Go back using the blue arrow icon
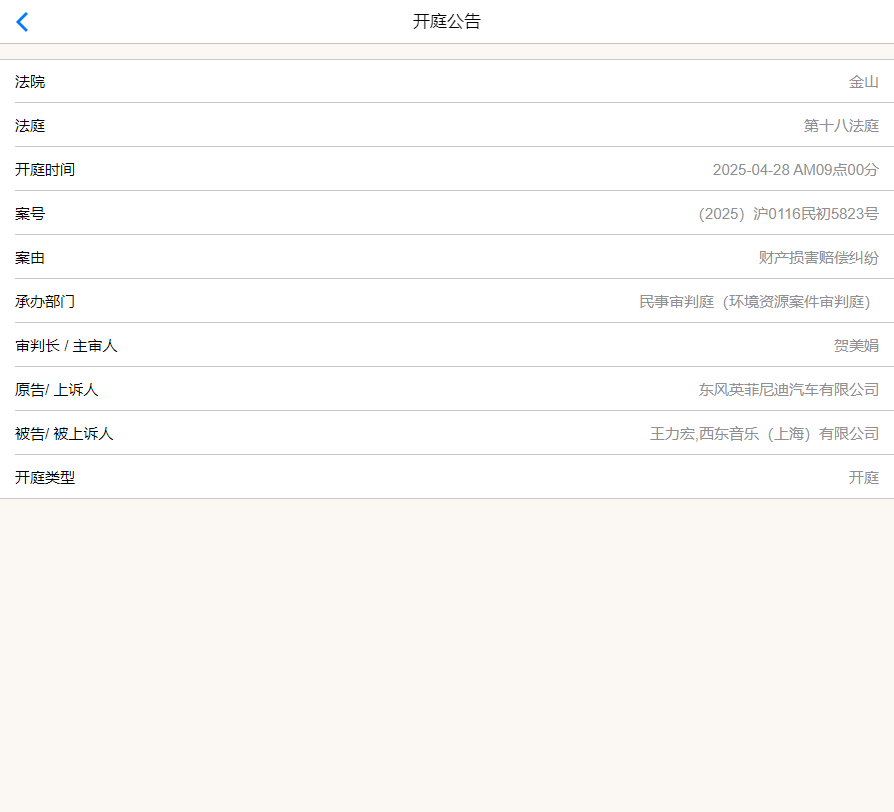Viewport: 894px width, 812px height. [22, 22]
